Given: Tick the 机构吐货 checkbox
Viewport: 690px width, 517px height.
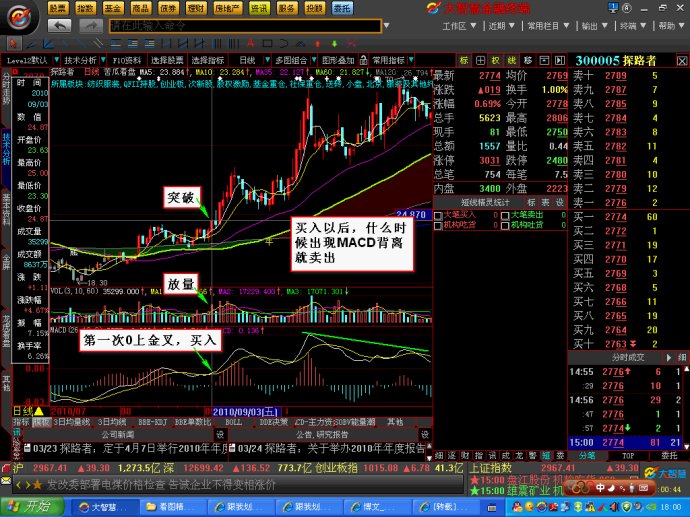Looking at the screenshot, I should [x=505, y=225].
